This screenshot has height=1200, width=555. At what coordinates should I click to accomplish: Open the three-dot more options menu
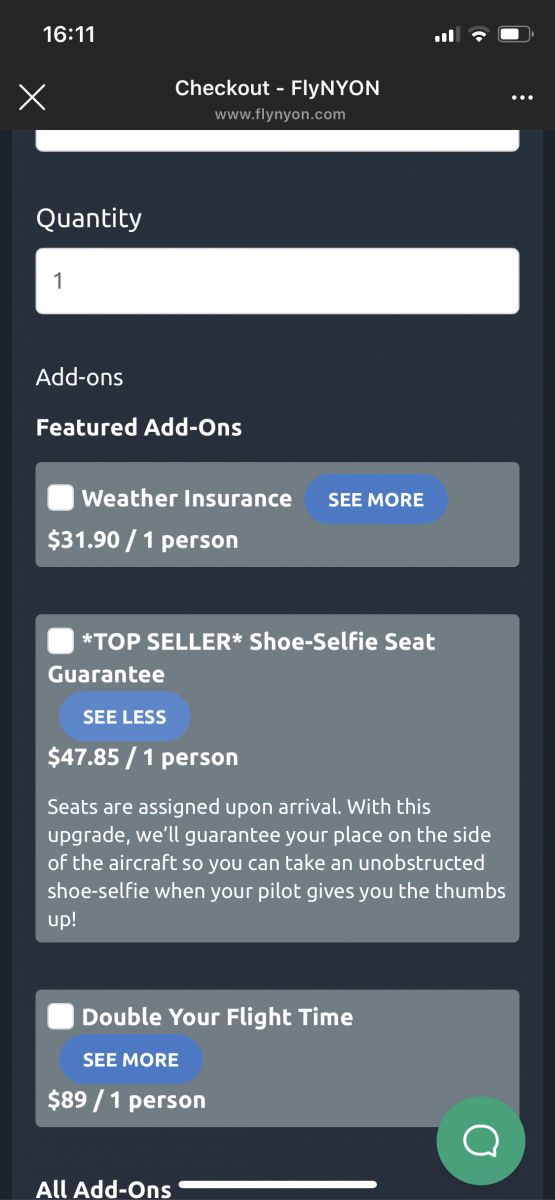pos(522,98)
